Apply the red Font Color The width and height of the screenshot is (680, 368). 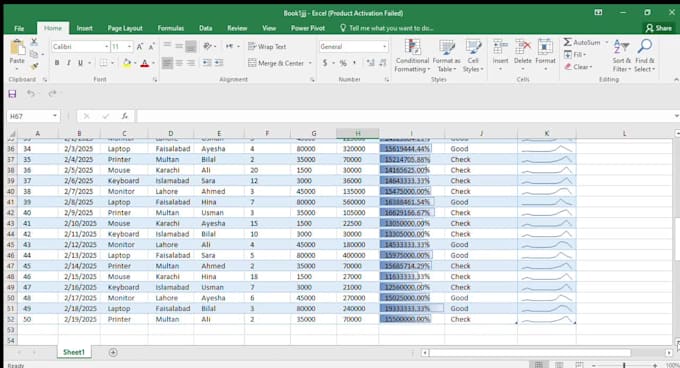point(145,63)
